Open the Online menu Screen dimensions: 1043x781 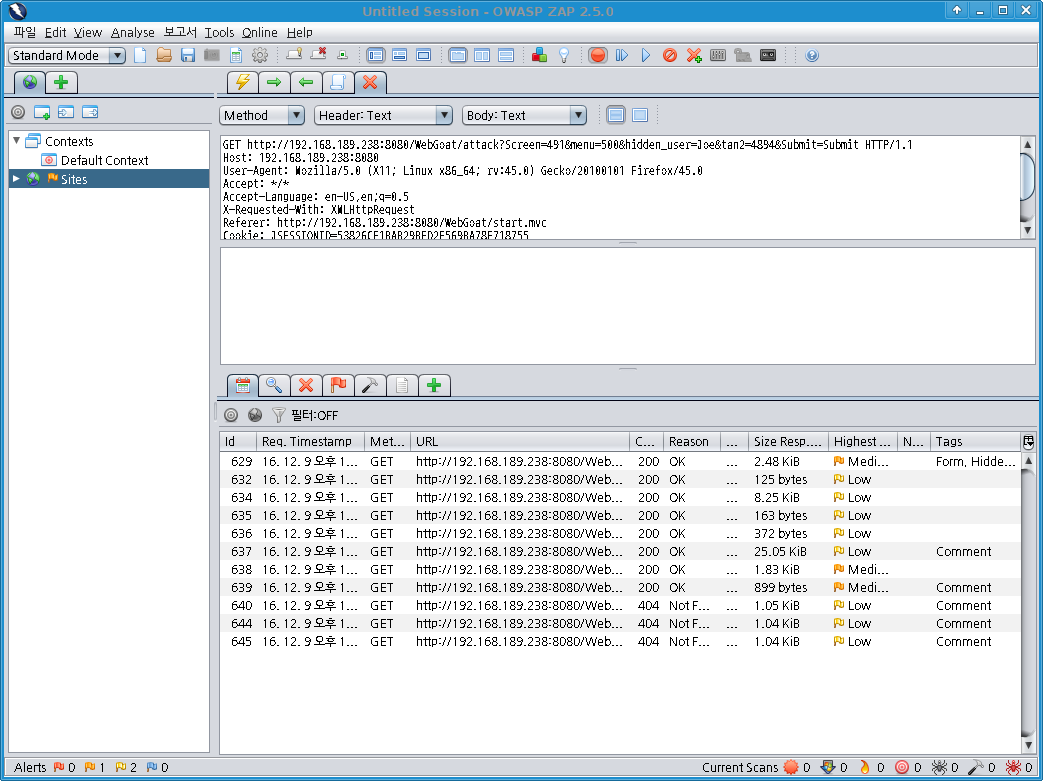pos(259,32)
